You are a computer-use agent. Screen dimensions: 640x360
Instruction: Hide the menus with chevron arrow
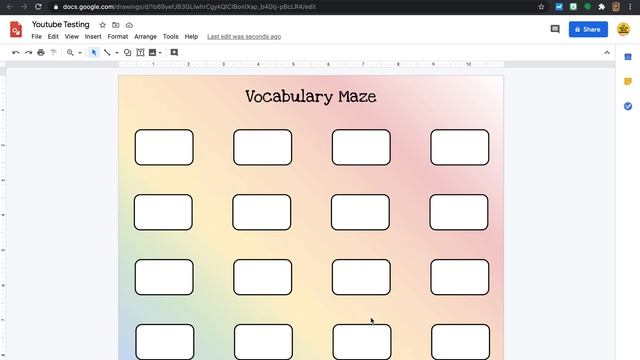coord(607,53)
